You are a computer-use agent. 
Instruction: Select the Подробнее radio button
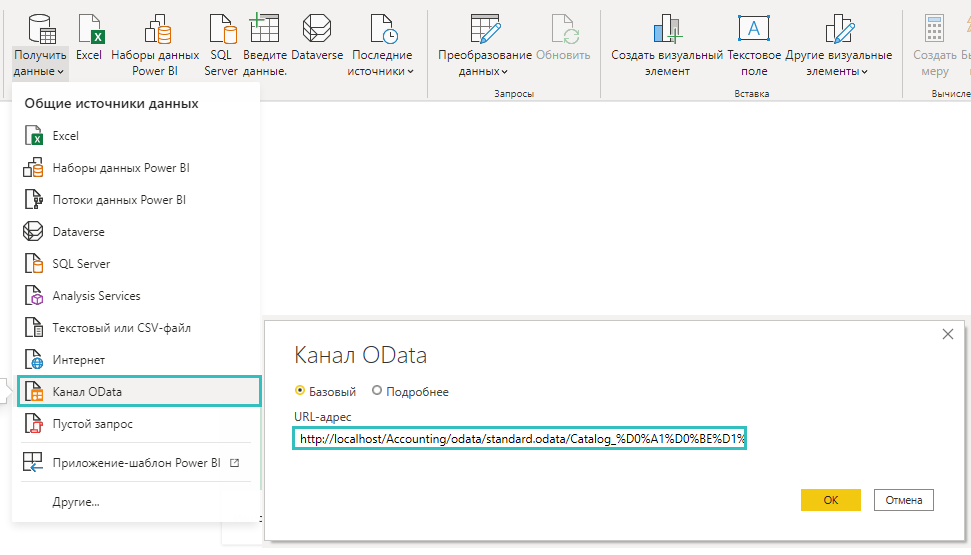pyautogui.click(x=377, y=390)
